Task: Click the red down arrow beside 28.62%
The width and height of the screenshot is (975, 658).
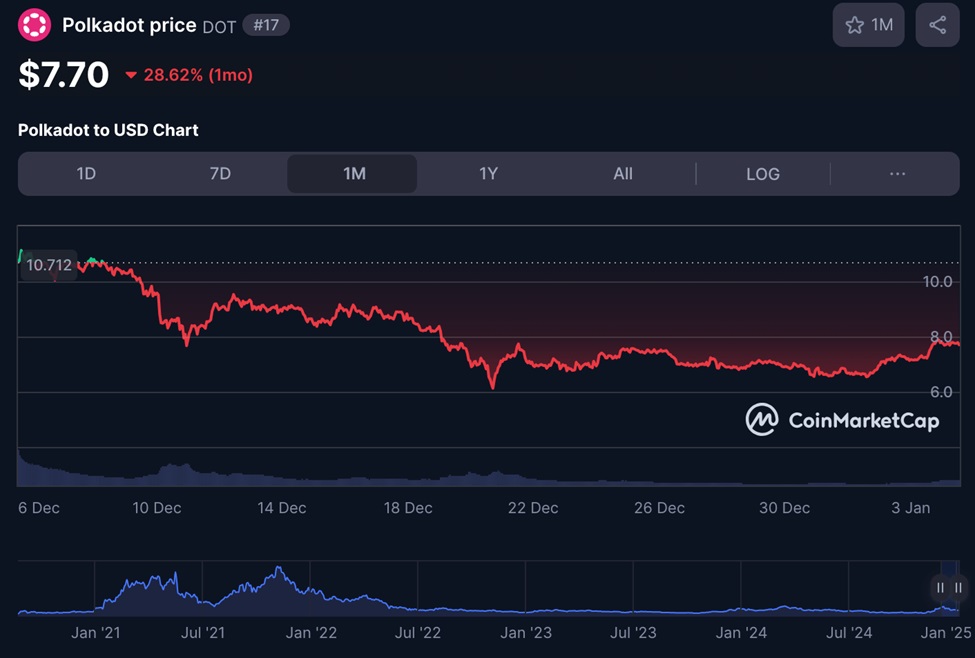Action: coord(131,75)
